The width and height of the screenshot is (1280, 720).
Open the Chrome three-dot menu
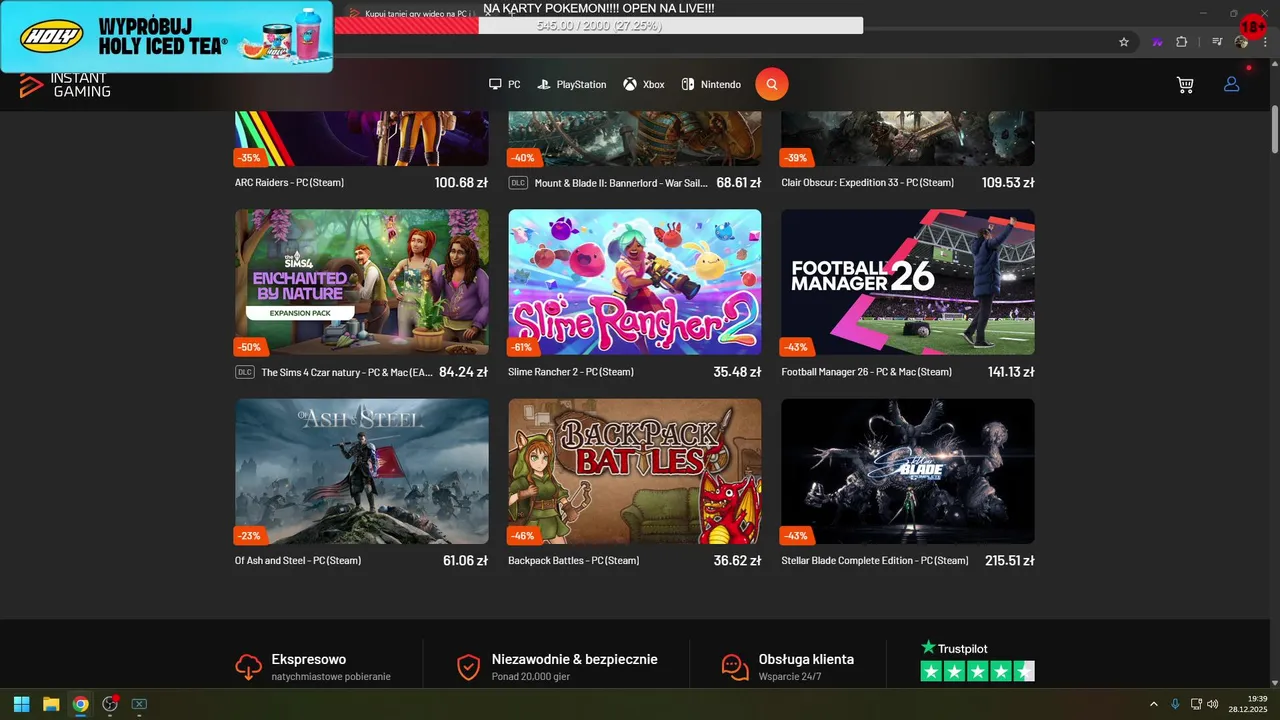1265,42
